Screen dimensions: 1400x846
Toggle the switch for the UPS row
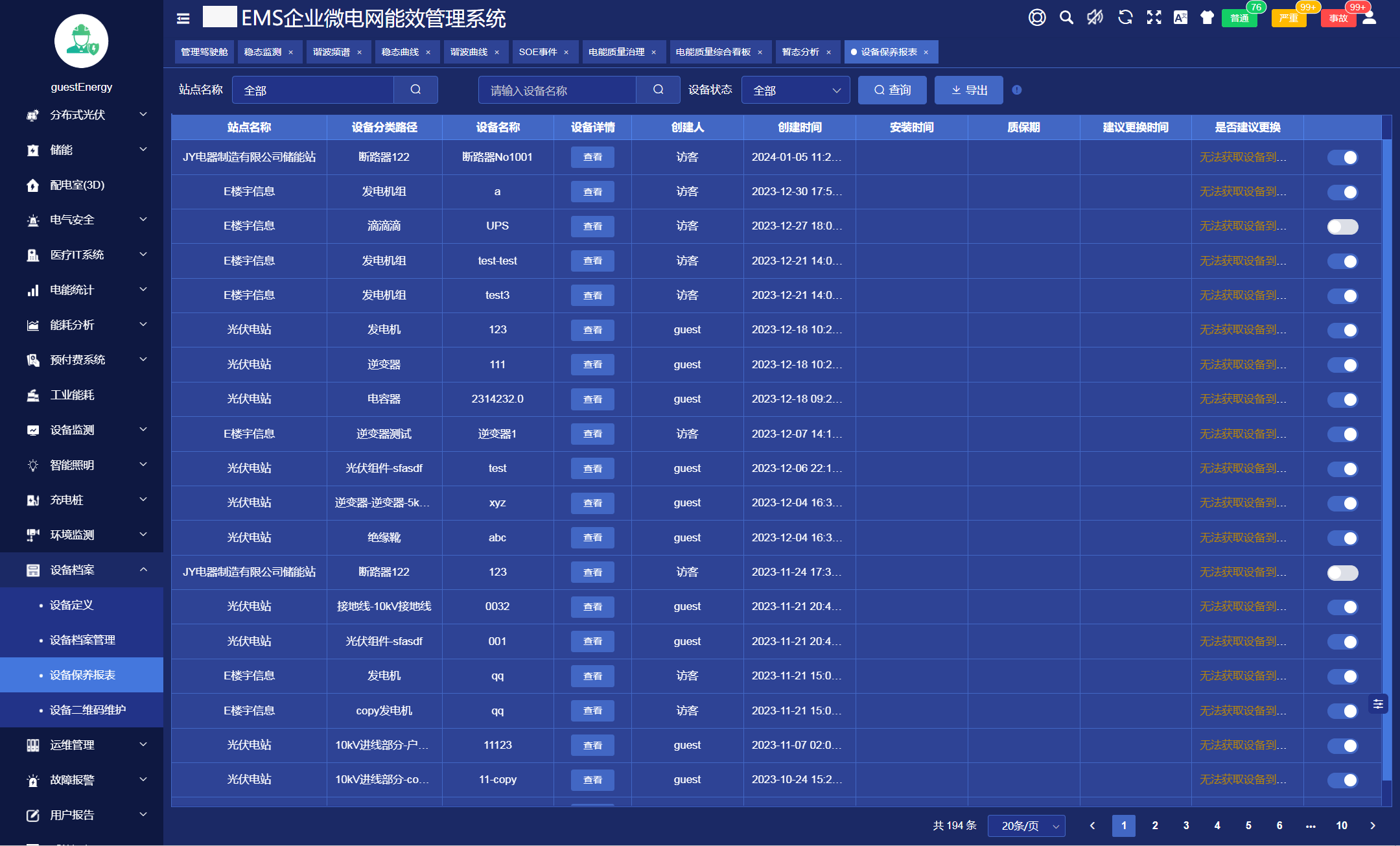click(x=1342, y=227)
